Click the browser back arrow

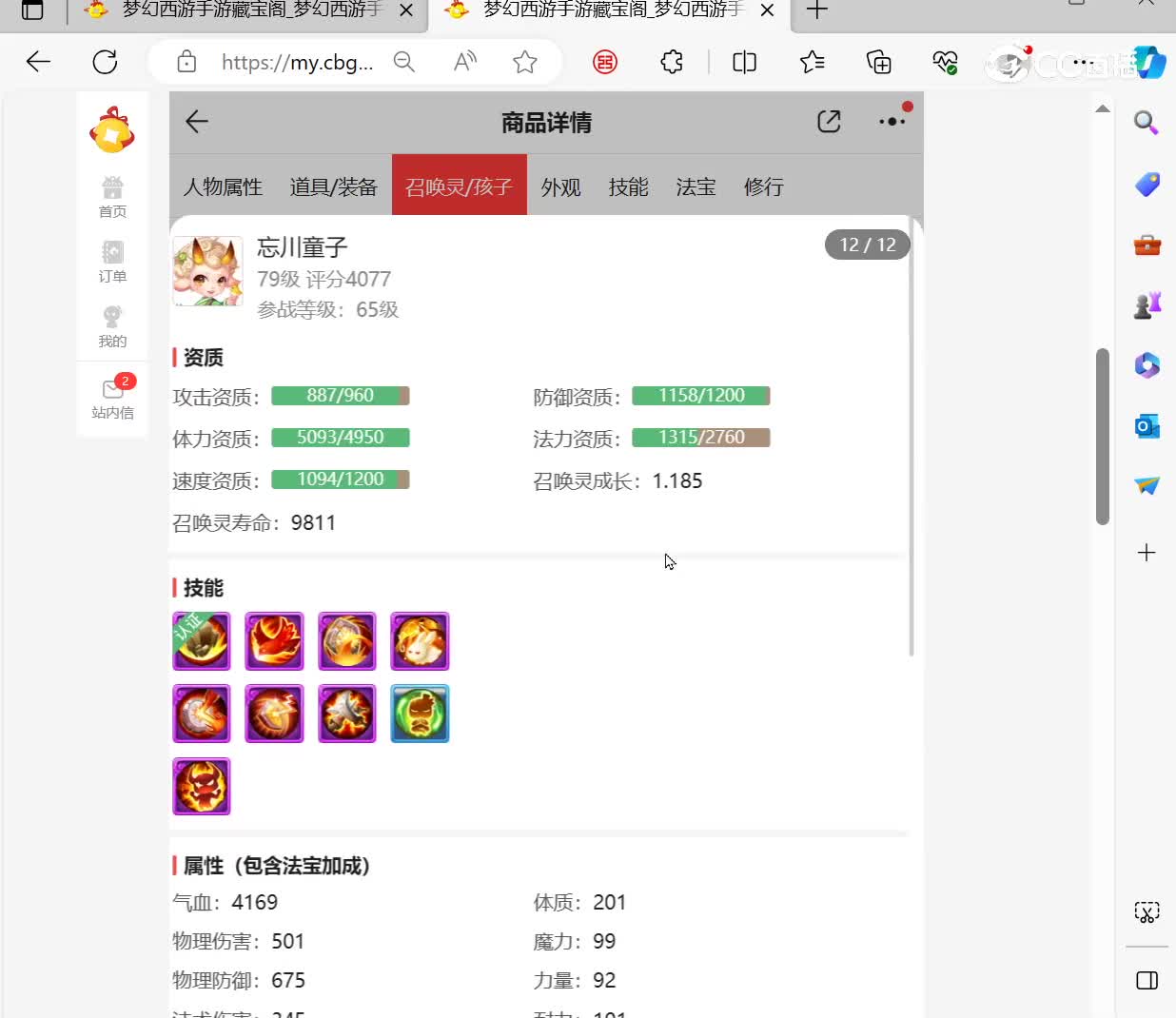(38, 62)
